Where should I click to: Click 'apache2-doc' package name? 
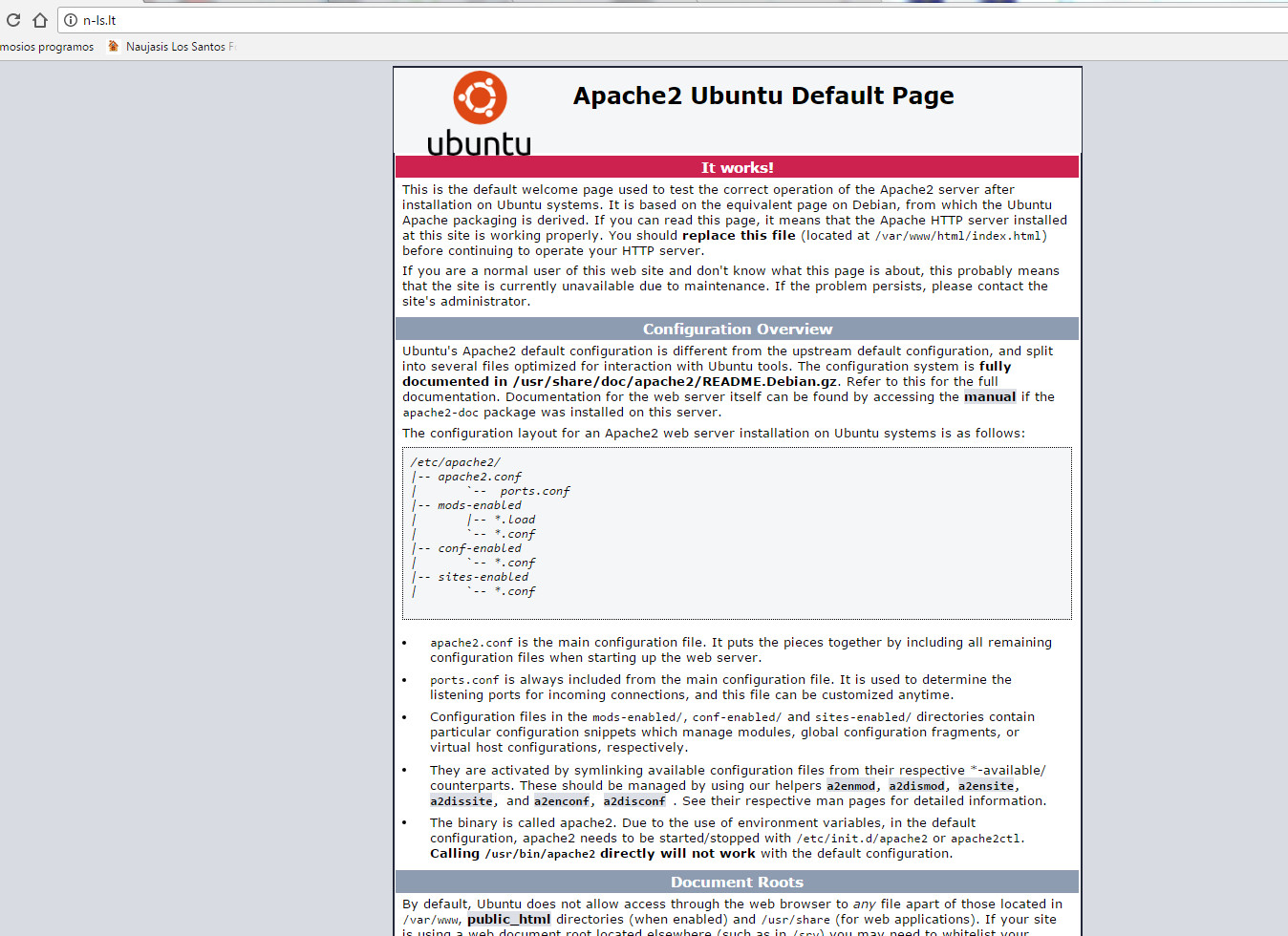[440, 413]
